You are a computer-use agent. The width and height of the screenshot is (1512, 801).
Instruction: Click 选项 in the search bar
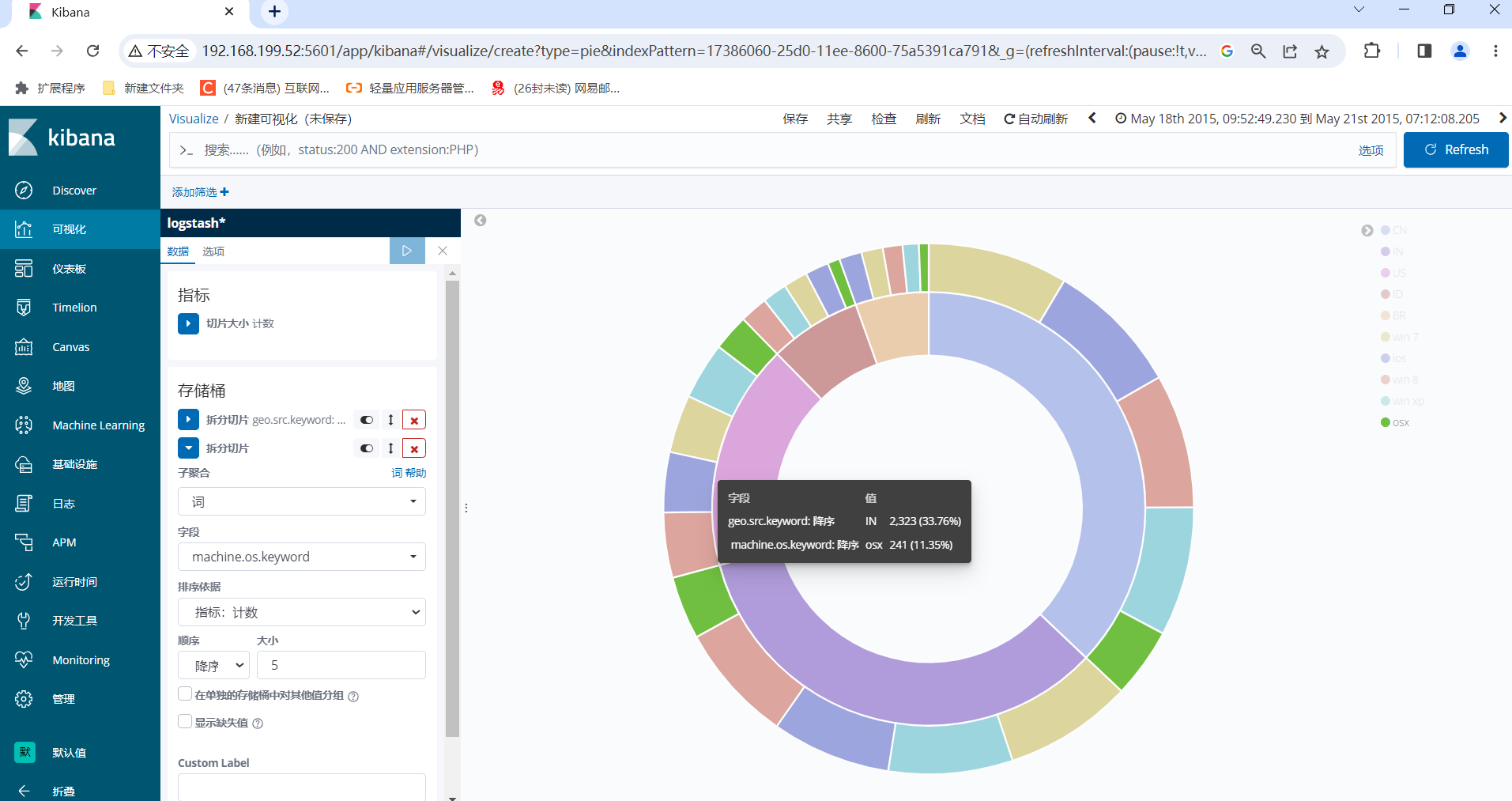[1371, 150]
